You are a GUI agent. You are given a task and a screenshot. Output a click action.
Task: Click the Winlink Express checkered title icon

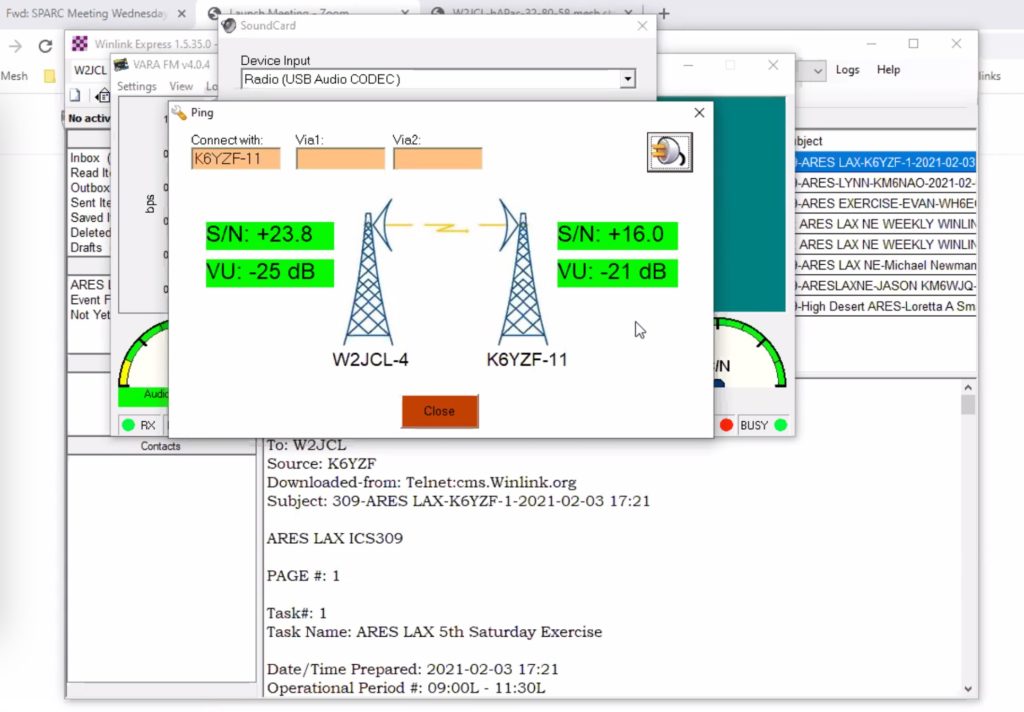(80, 44)
